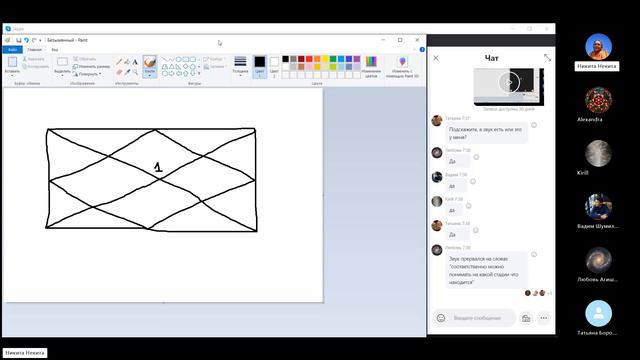This screenshot has height=360, width=640.
Task: Click the Paste (Вставить) clipboard icon
Action: [x=12, y=62]
